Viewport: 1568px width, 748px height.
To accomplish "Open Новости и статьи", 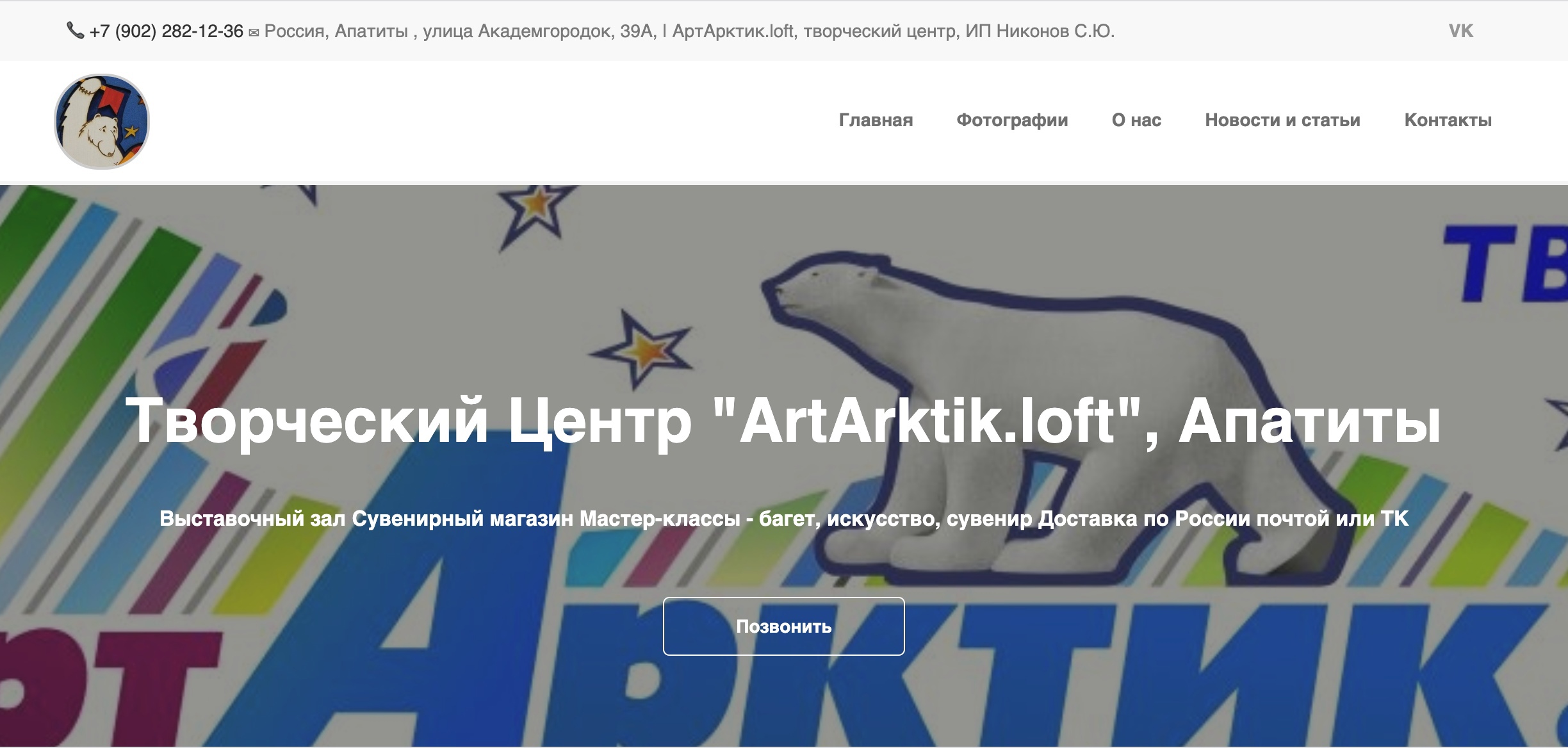I will [x=1282, y=120].
